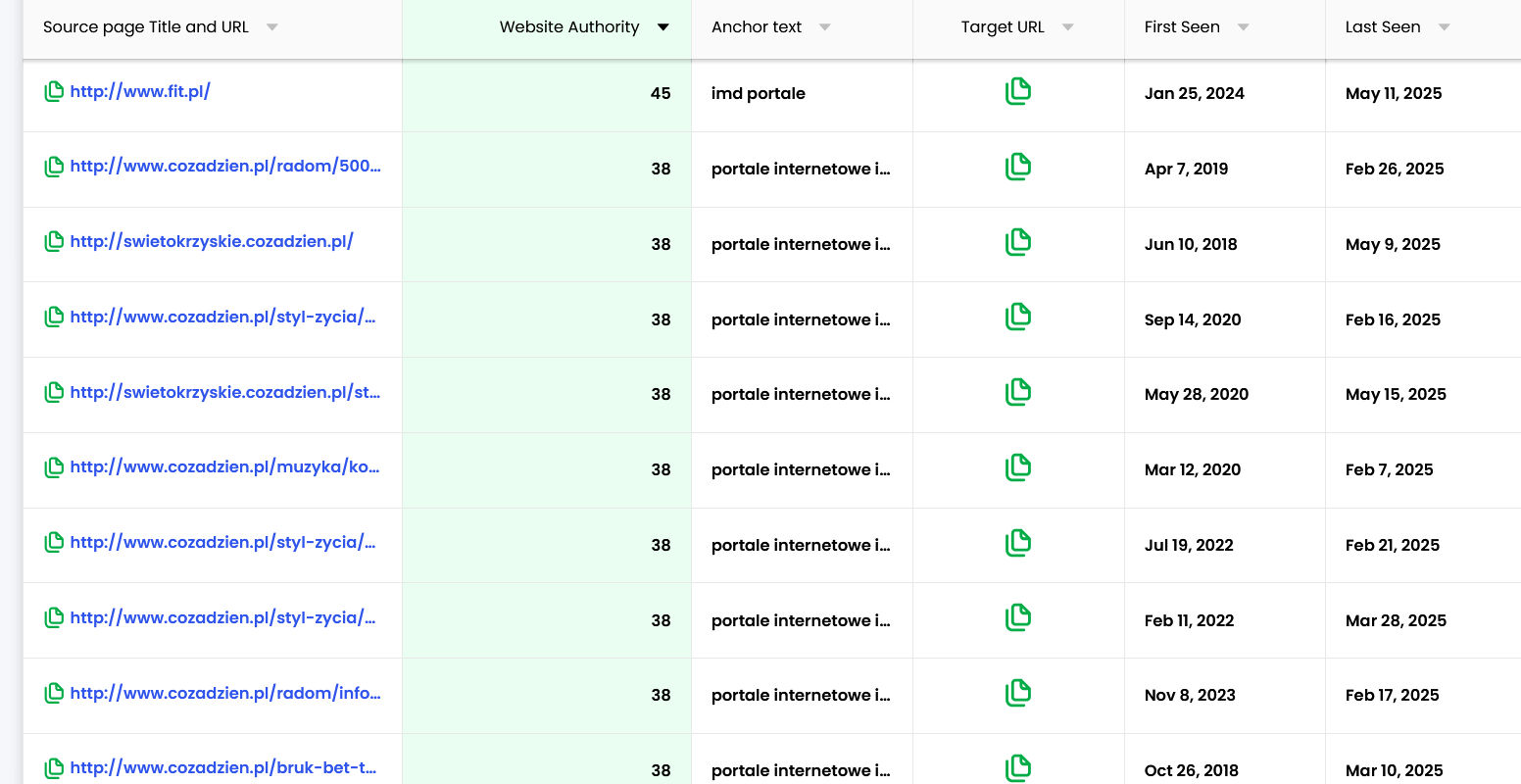Open the cozadzien.pl/radom/500 link

pyautogui.click(x=225, y=167)
